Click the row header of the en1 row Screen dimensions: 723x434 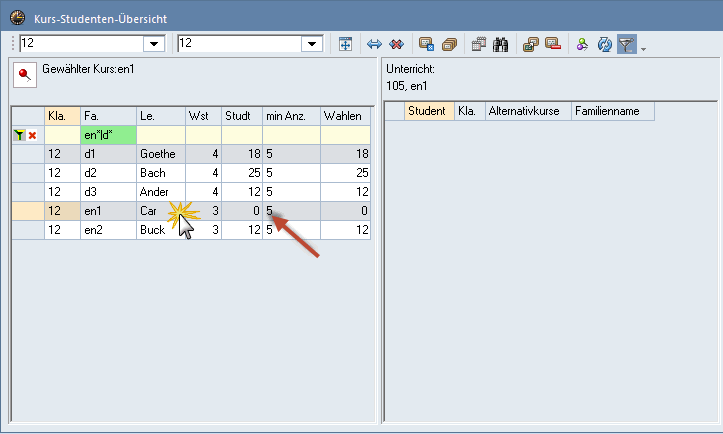[28, 211]
